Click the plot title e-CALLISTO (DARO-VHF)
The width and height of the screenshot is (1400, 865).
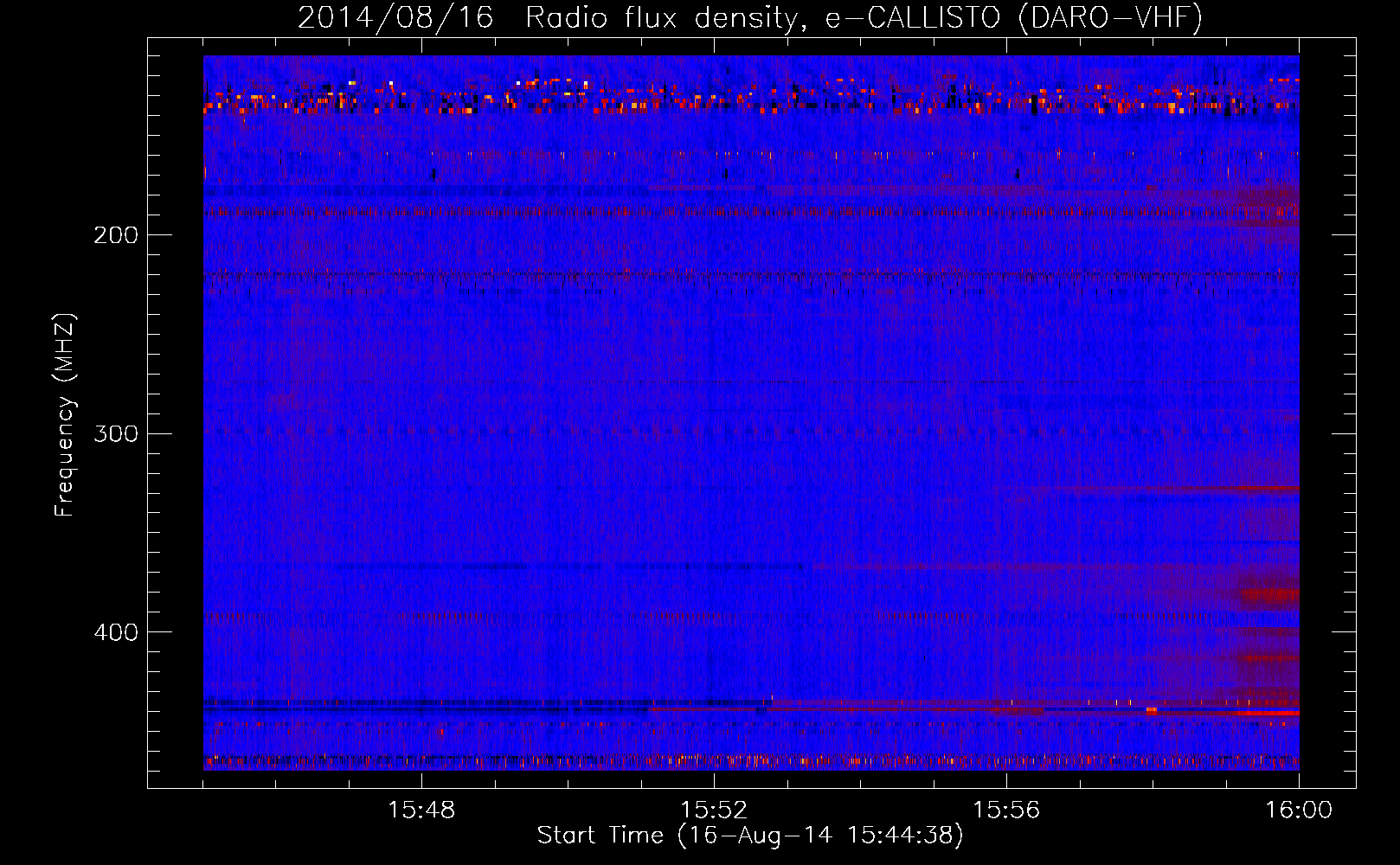[1014, 17]
